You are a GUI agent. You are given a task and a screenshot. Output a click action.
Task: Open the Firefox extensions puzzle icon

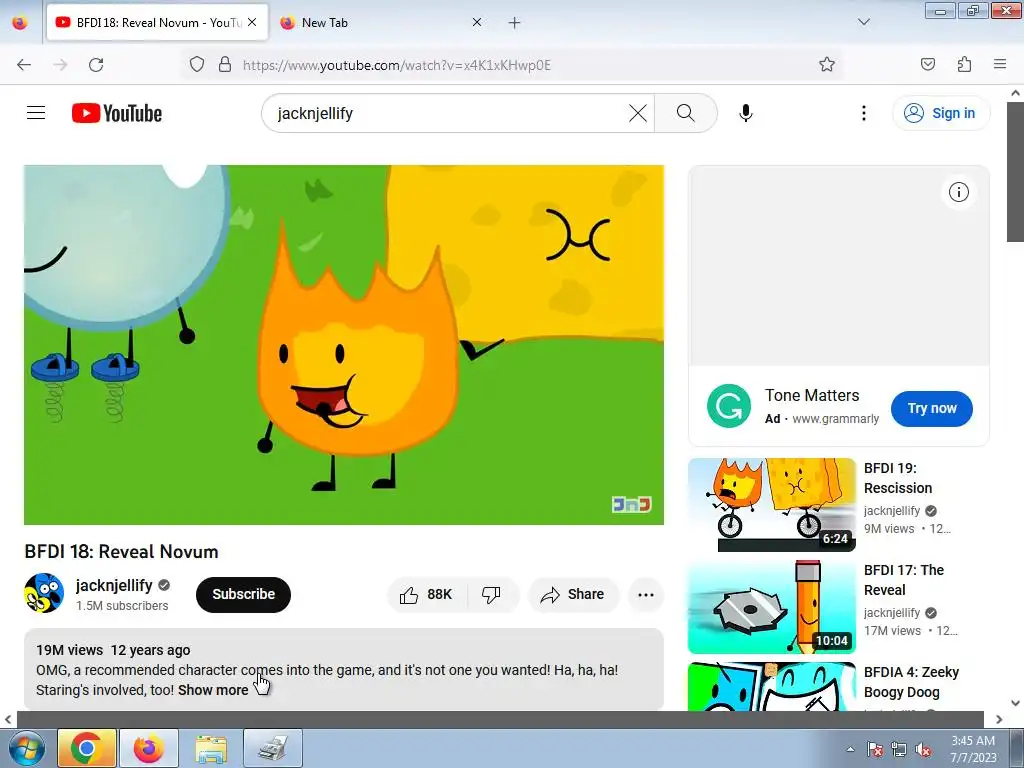click(965, 64)
